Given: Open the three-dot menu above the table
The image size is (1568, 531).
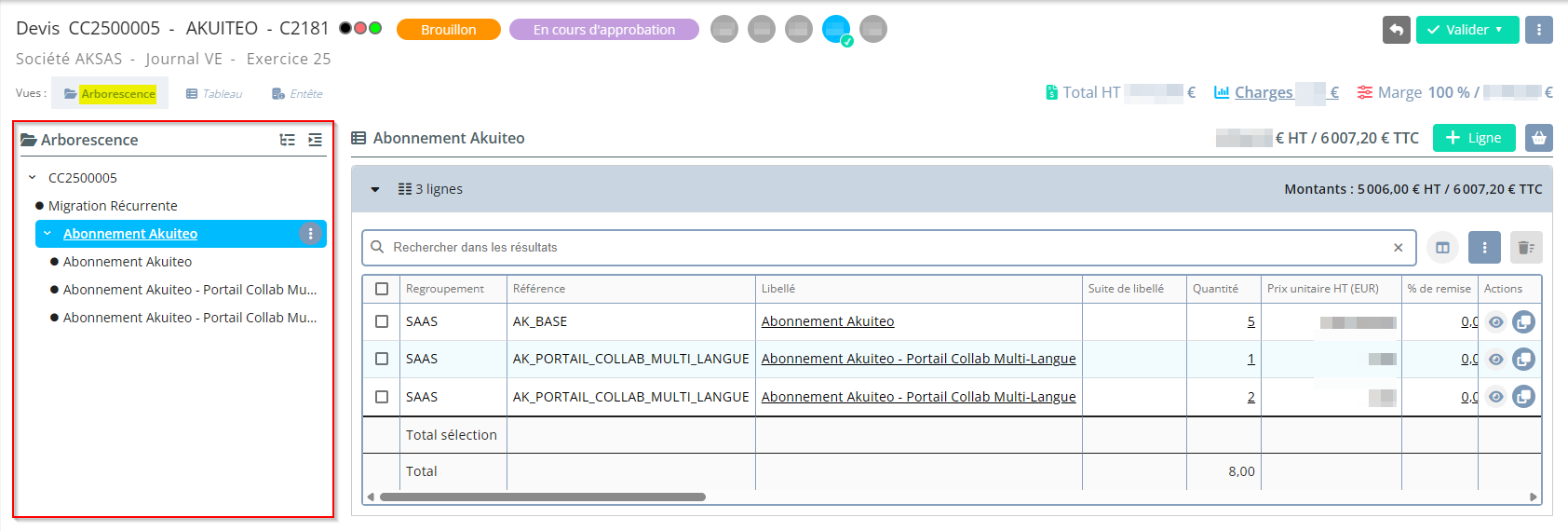Looking at the screenshot, I should 1484,247.
